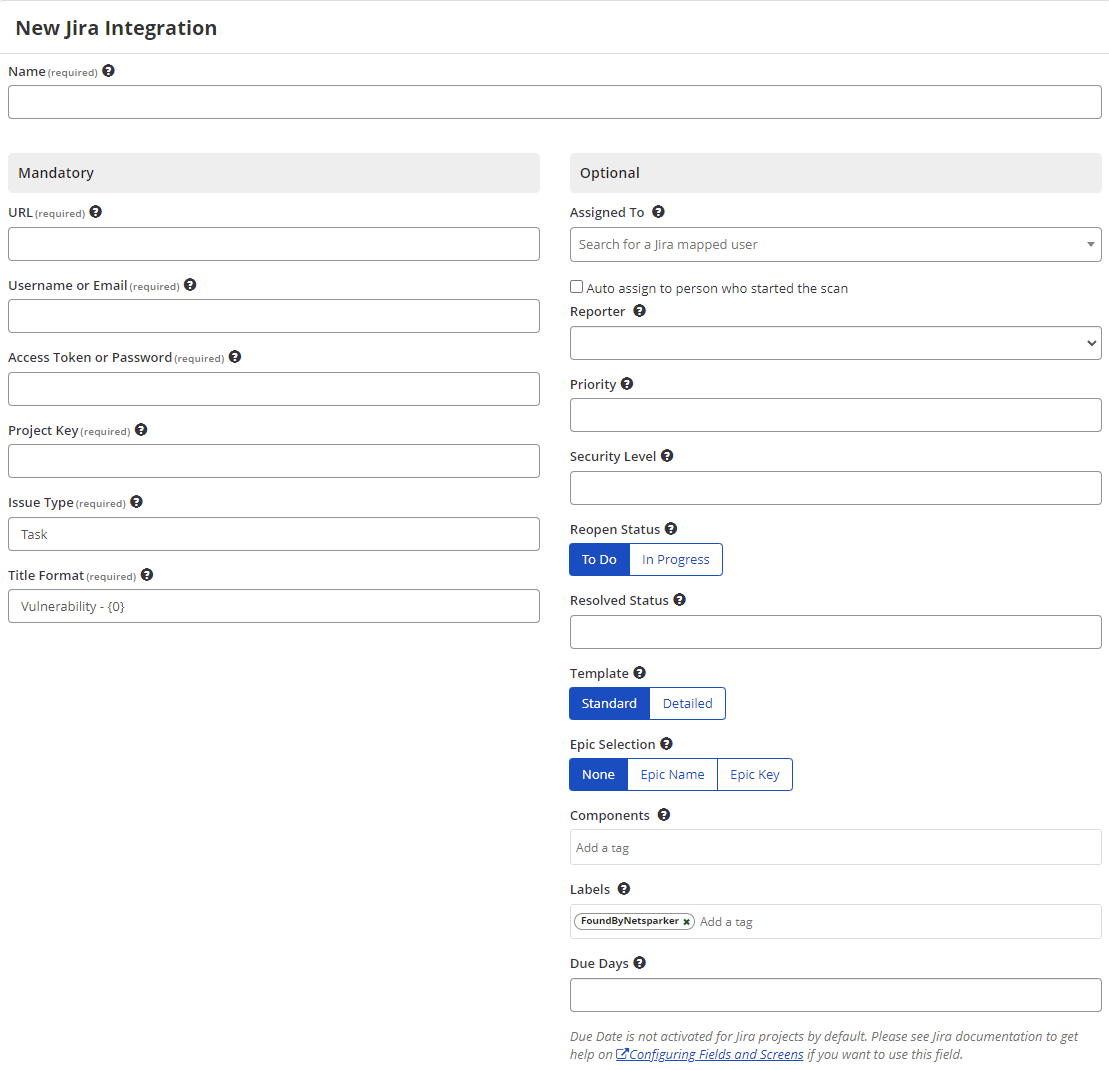Enable auto assign to scan starter checkbox
Viewport: 1109px width, 1070px height.
(576, 286)
